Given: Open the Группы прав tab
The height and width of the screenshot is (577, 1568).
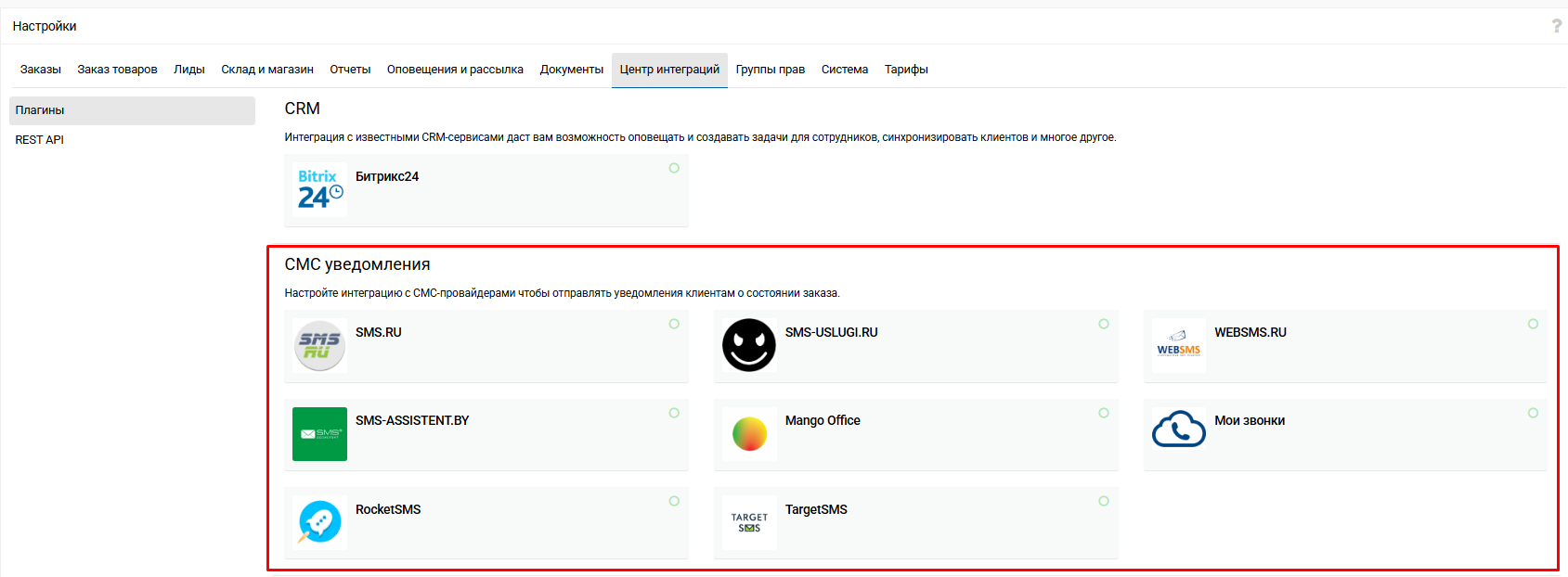Looking at the screenshot, I should coord(771,70).
